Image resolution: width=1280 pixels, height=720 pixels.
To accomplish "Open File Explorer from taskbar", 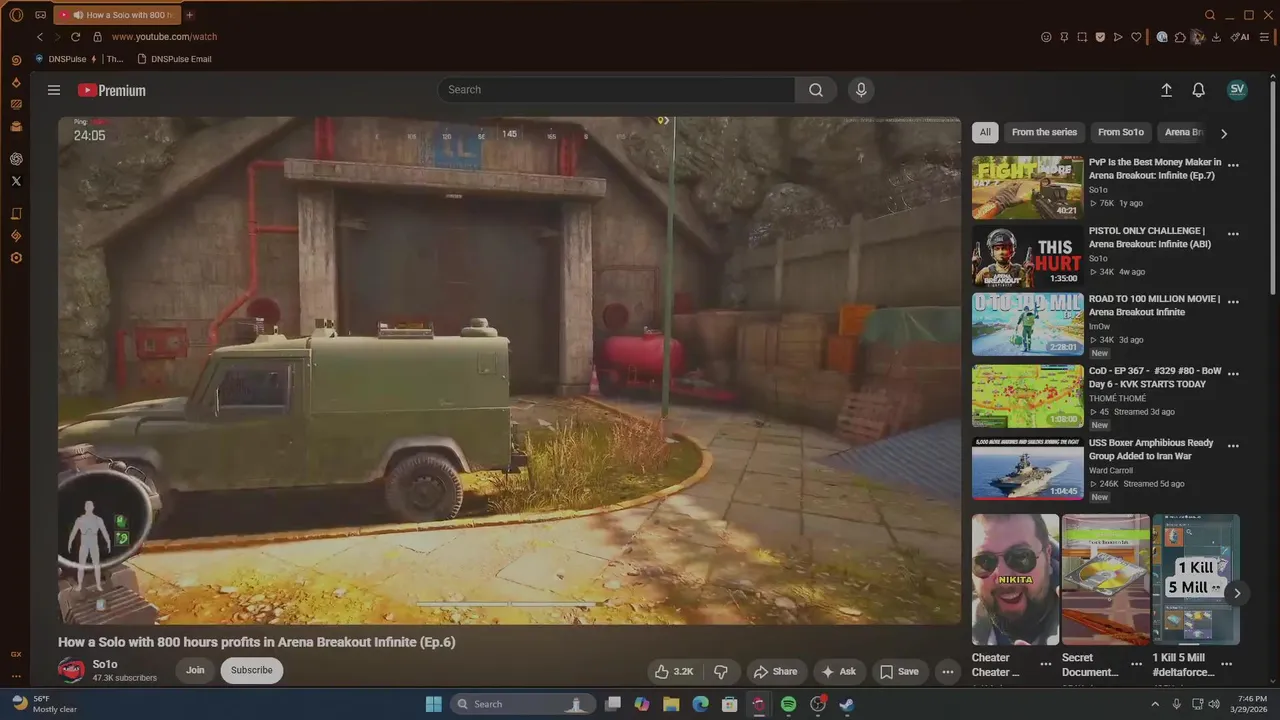I will click(x=671, y=704).
